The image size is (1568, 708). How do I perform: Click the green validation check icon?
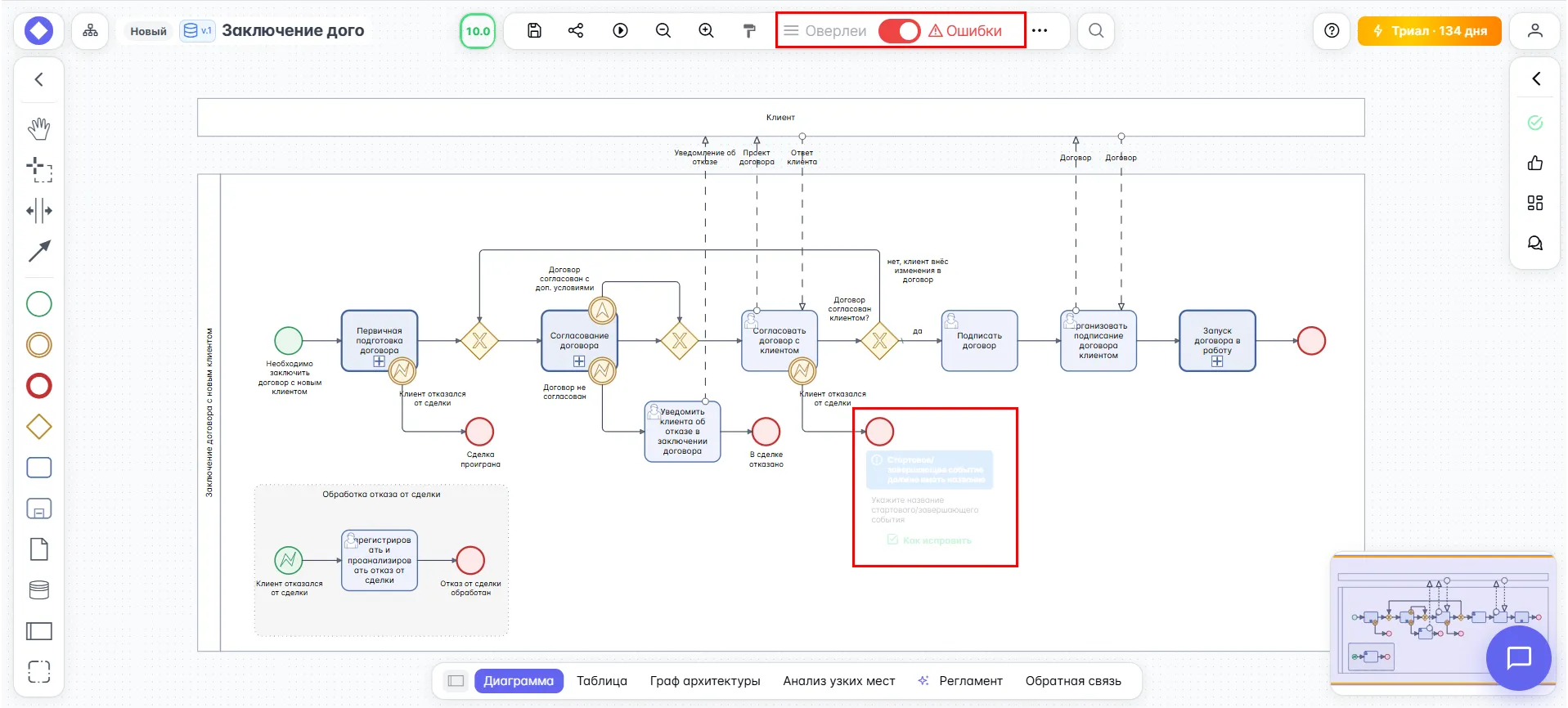(1534, 123)
